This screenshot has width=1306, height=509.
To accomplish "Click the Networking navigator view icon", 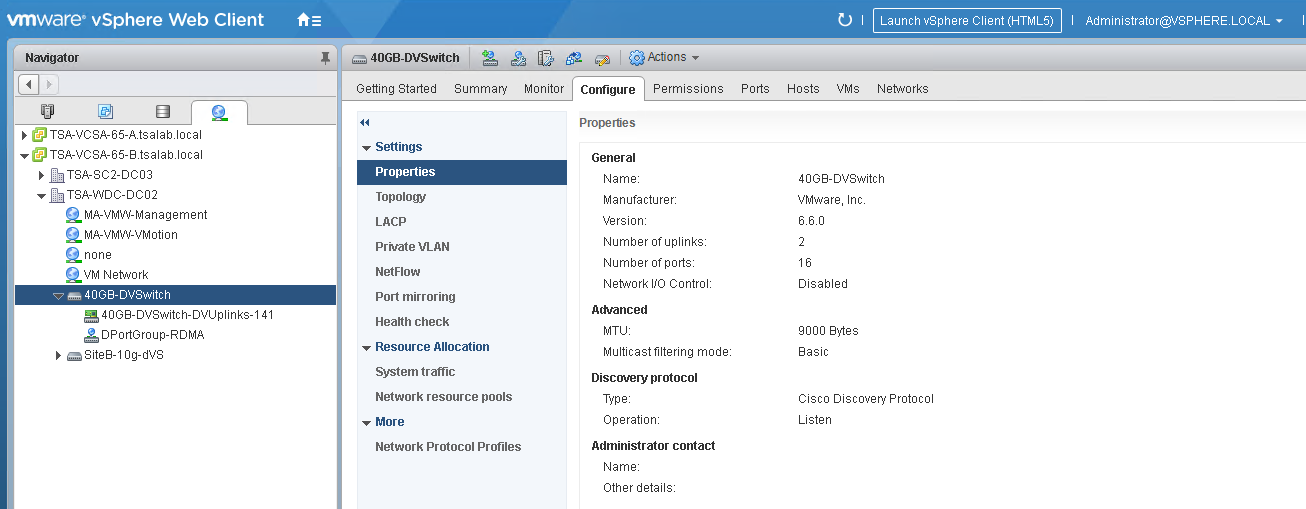I will pos(219,112).
